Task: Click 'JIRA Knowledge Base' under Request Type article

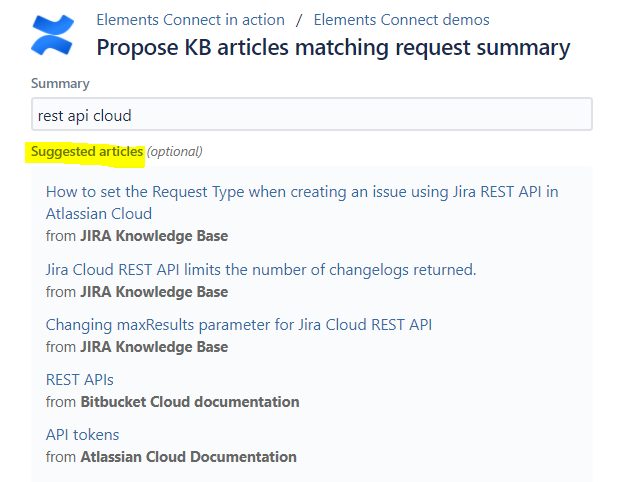Action: [x=154, y=236]
